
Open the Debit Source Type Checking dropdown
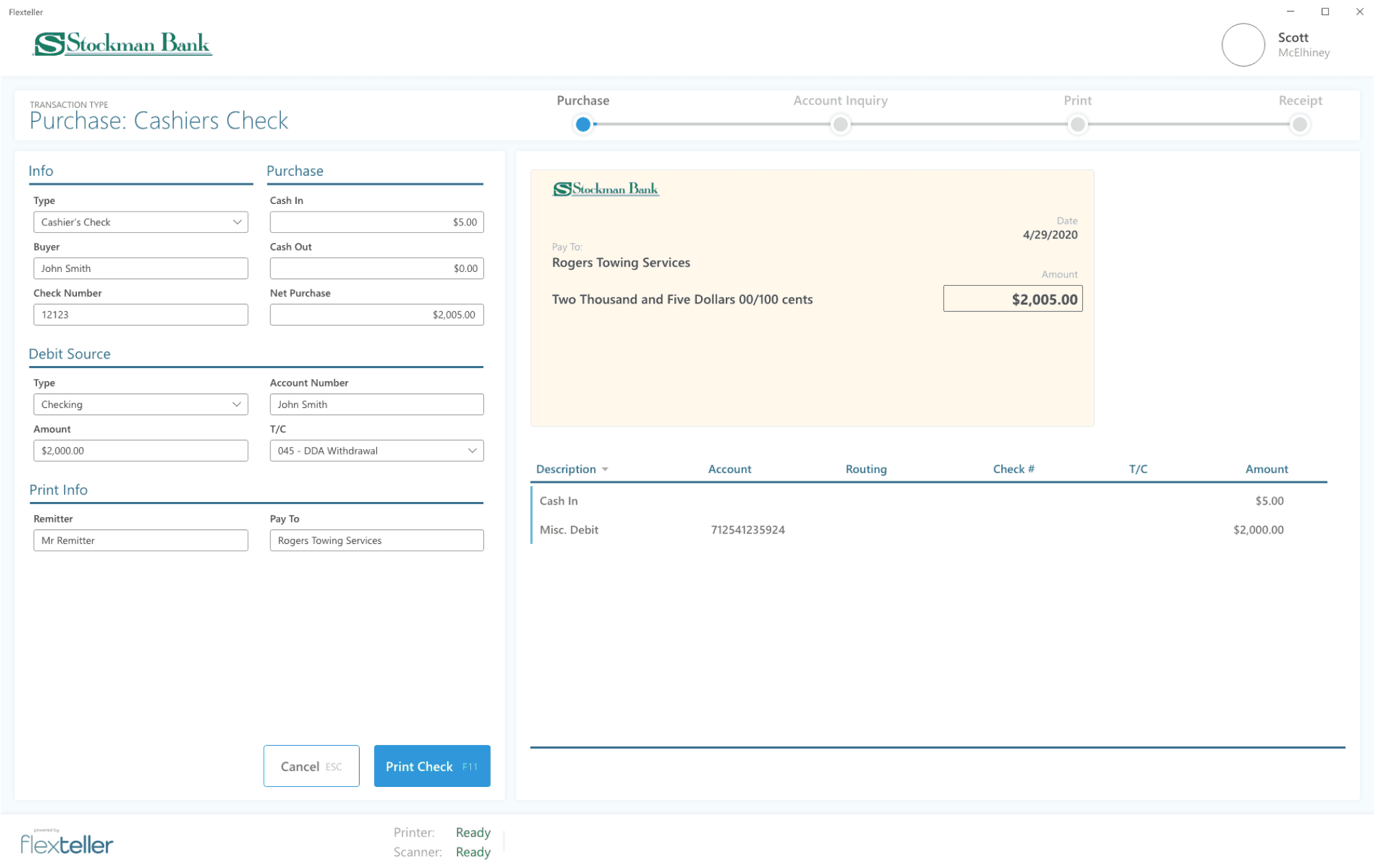pos(141,404)
